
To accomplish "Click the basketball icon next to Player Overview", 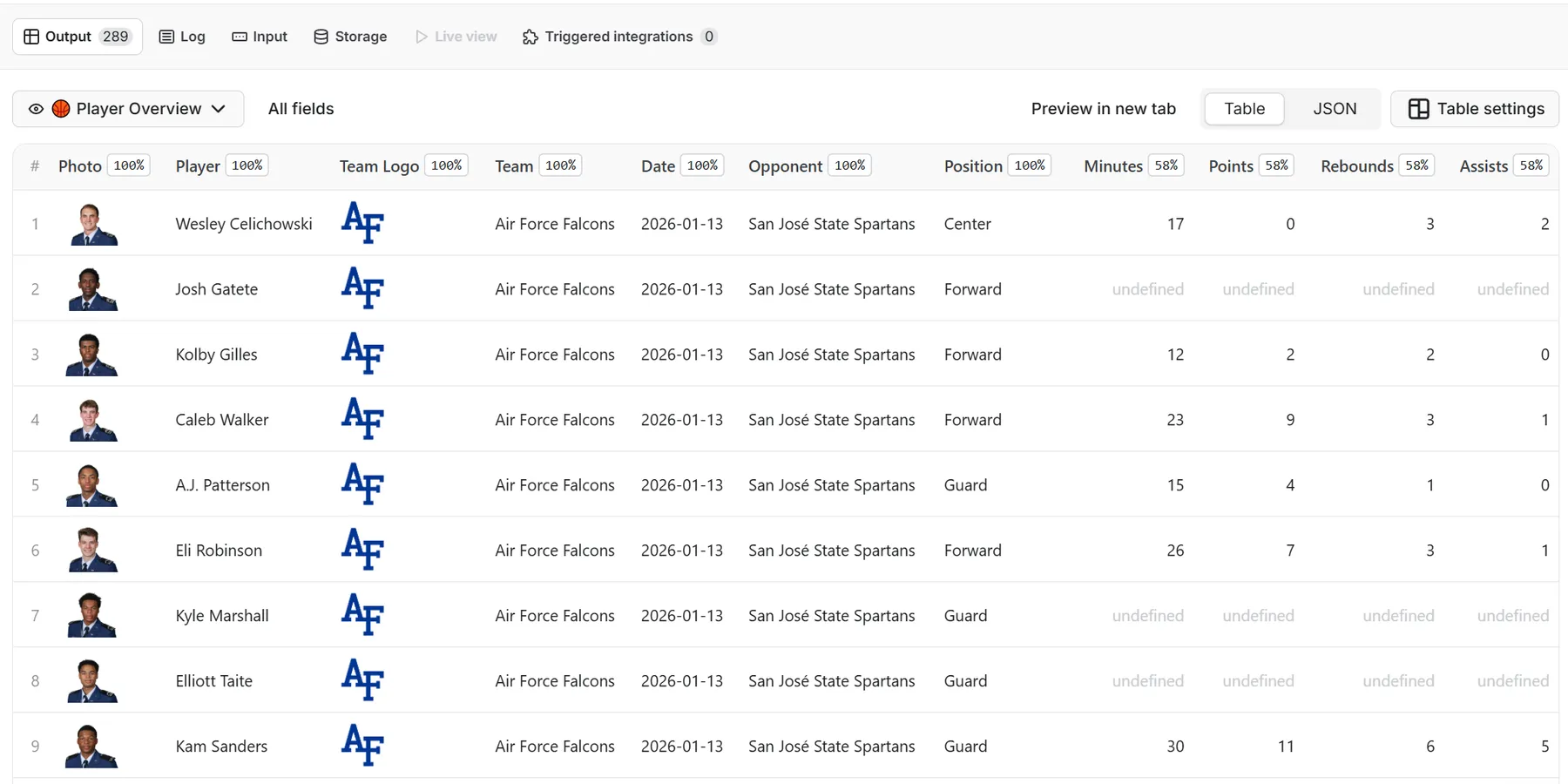I will pos(61,108).
